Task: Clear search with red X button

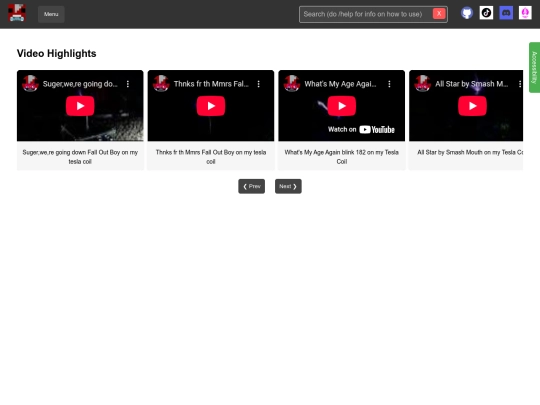Action: click(439, 14)
